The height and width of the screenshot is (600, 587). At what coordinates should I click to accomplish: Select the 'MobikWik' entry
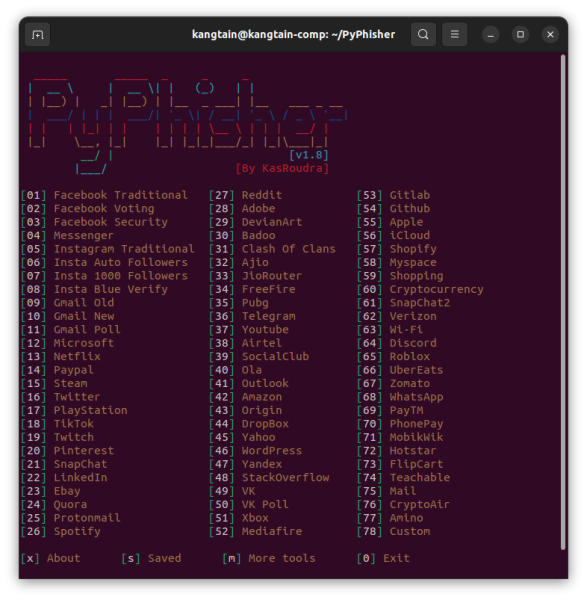coord(416,437)
